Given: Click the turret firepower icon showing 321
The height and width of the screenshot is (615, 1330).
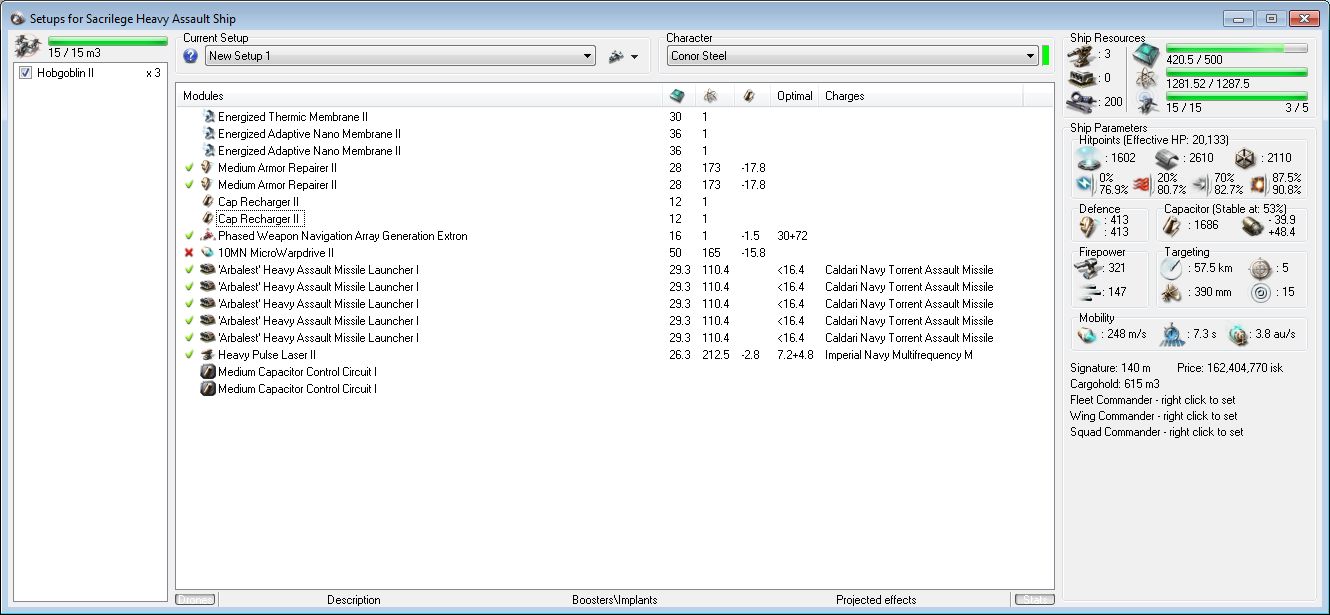Looking at the screenshot, I should [1085, 268].
